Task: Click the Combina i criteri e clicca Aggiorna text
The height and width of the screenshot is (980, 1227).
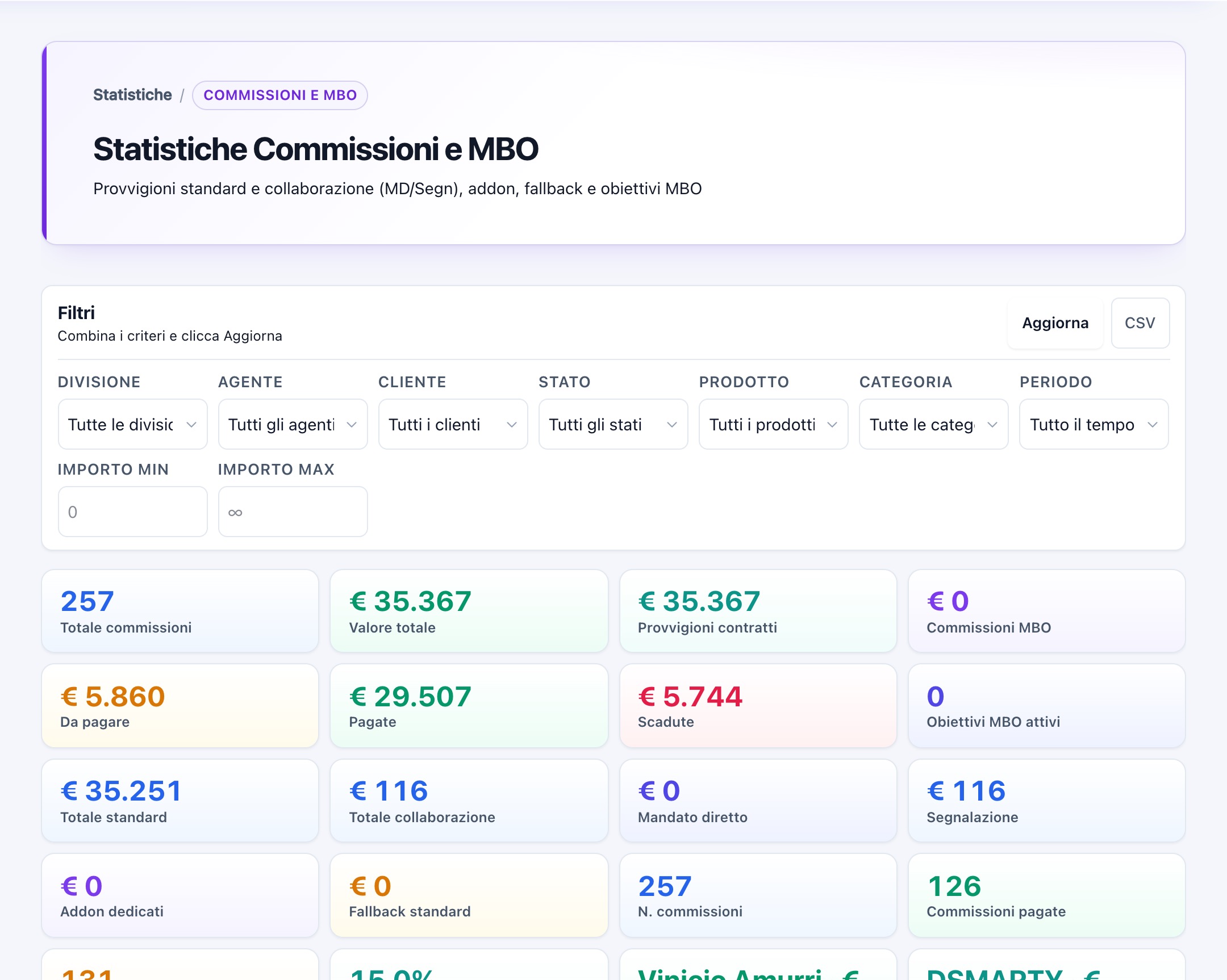Action: (x=170, y=336)
